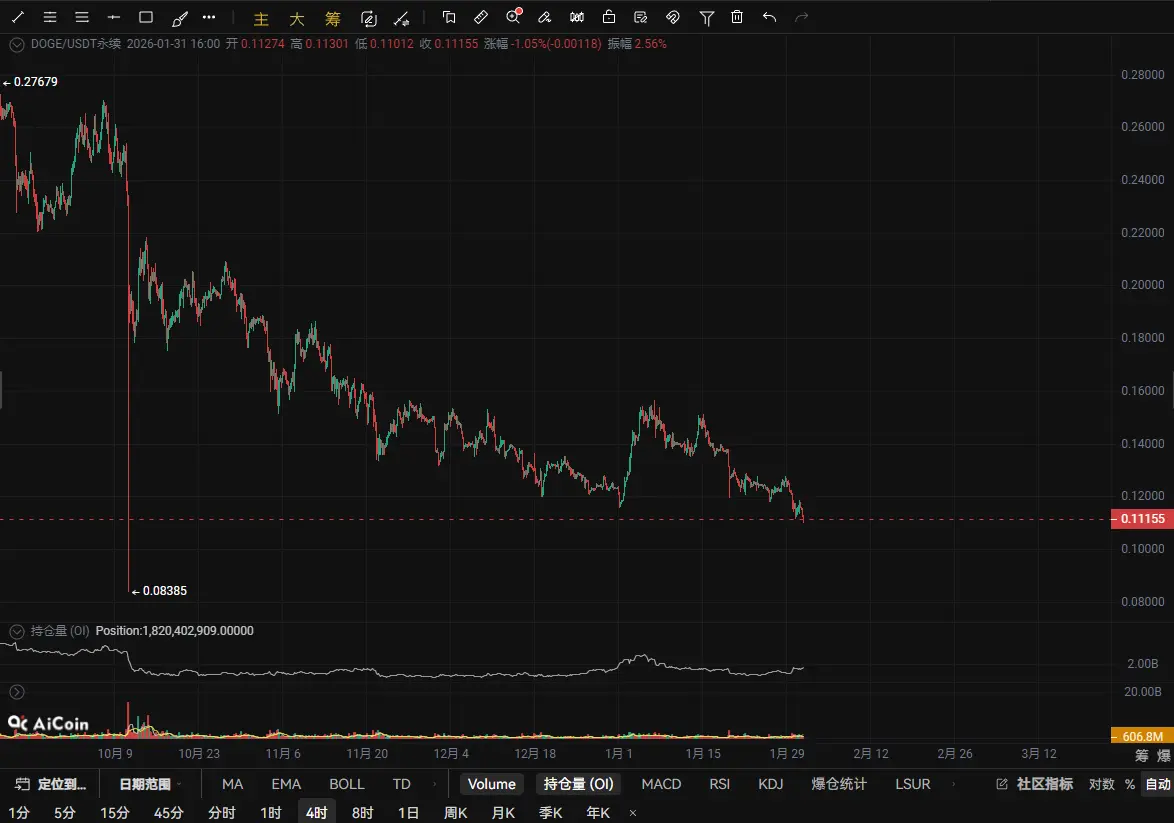Click the 筹 chip distribution button bottom right
This screenshot has height=823, width=1174.
tap(1142, 756)
